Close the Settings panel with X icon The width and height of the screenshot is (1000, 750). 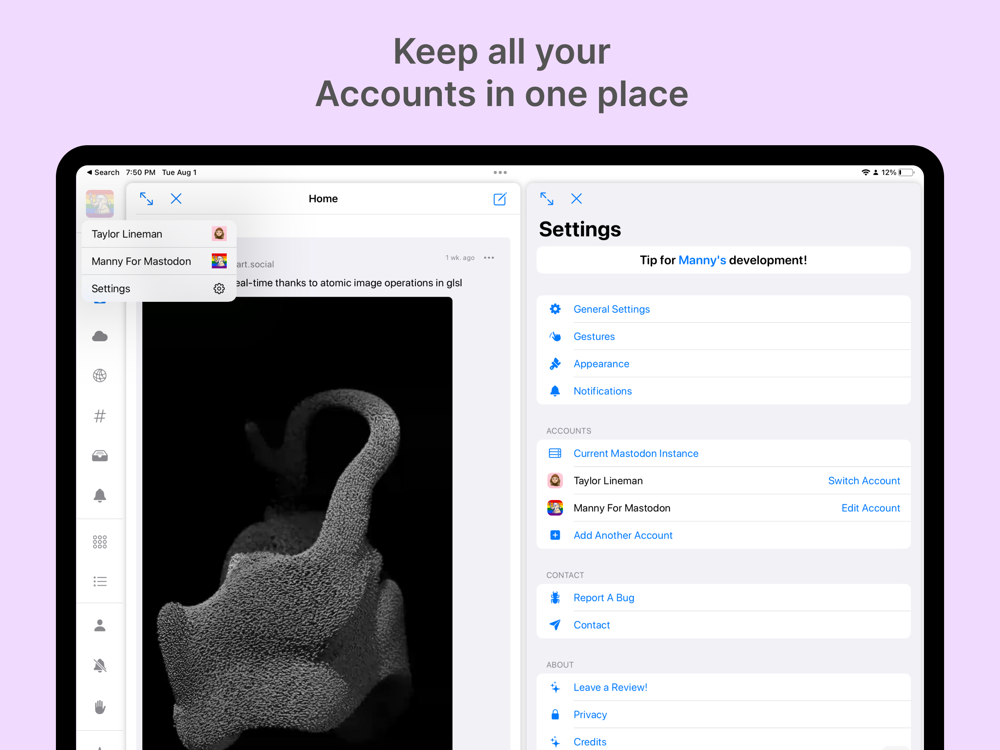tap(577, 199)
